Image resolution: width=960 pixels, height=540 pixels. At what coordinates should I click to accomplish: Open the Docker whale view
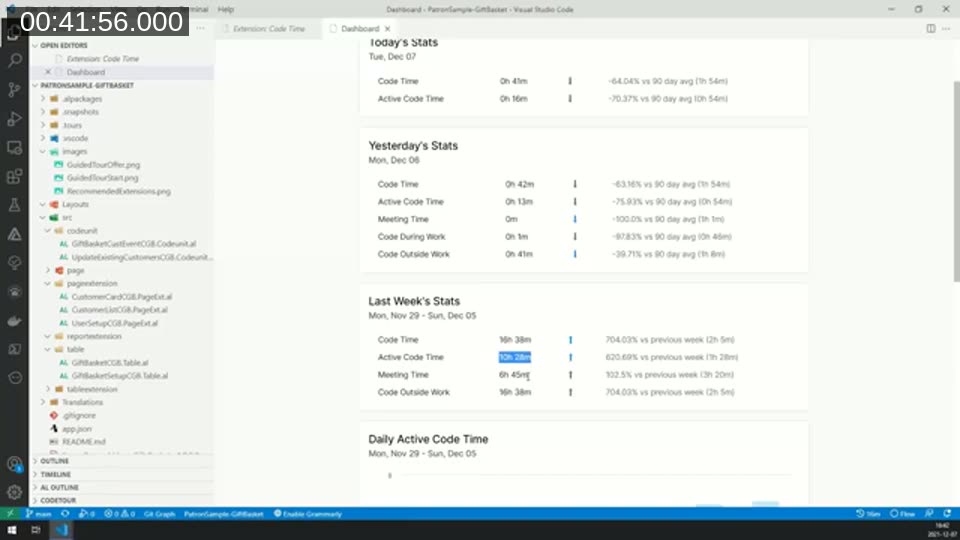14,321
